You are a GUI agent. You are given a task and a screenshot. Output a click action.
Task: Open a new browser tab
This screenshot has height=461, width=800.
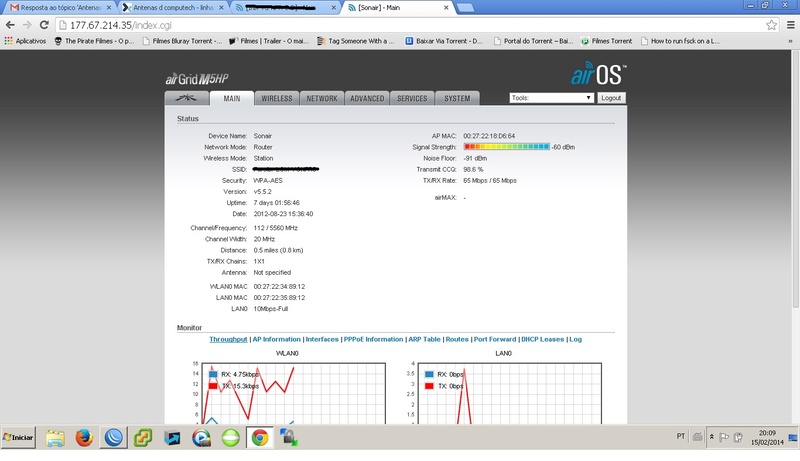pos(465,8)
